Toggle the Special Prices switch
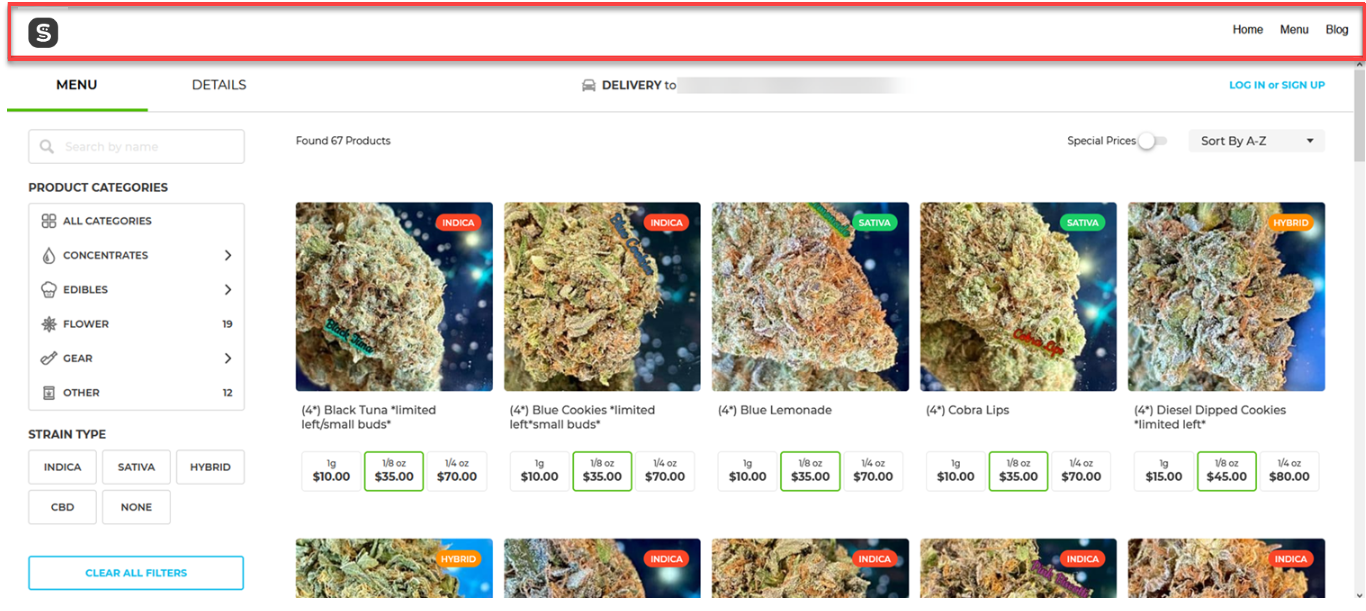1366x611 pixels. pyautogui.click(x=1152, y=141)
